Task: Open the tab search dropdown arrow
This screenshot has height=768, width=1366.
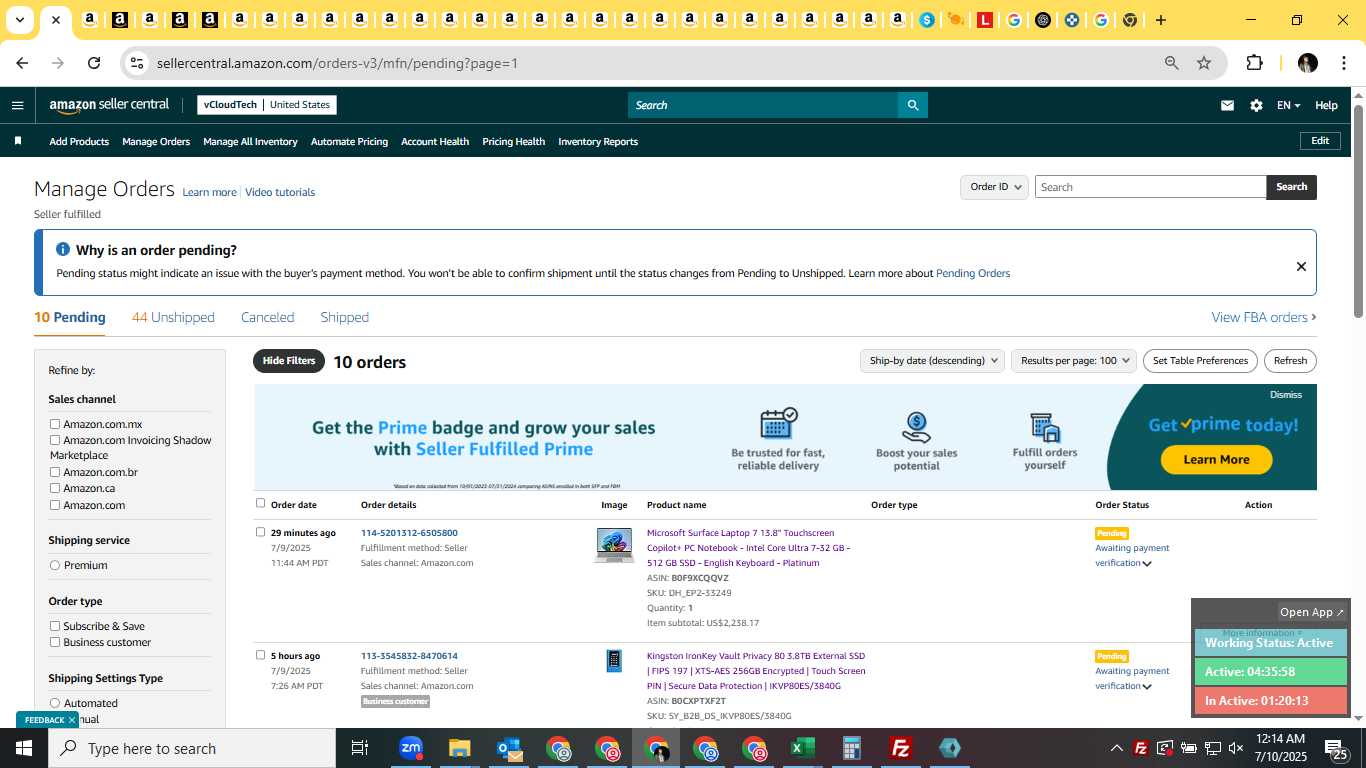Action: [x=19, y=20]
